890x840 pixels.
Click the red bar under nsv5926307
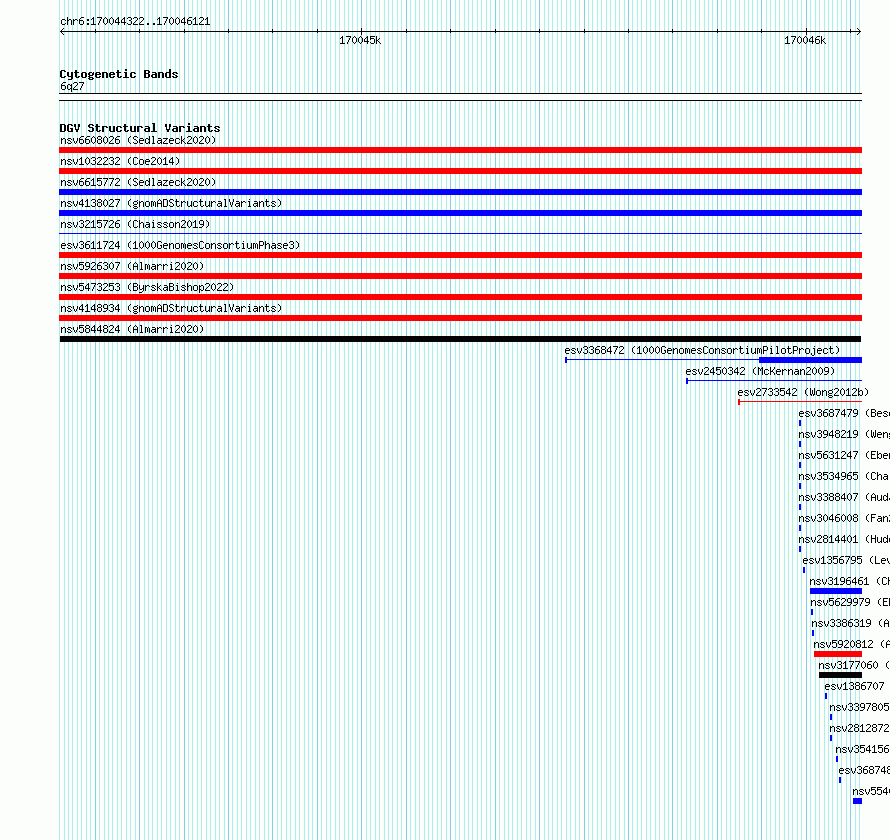(460, 276)
